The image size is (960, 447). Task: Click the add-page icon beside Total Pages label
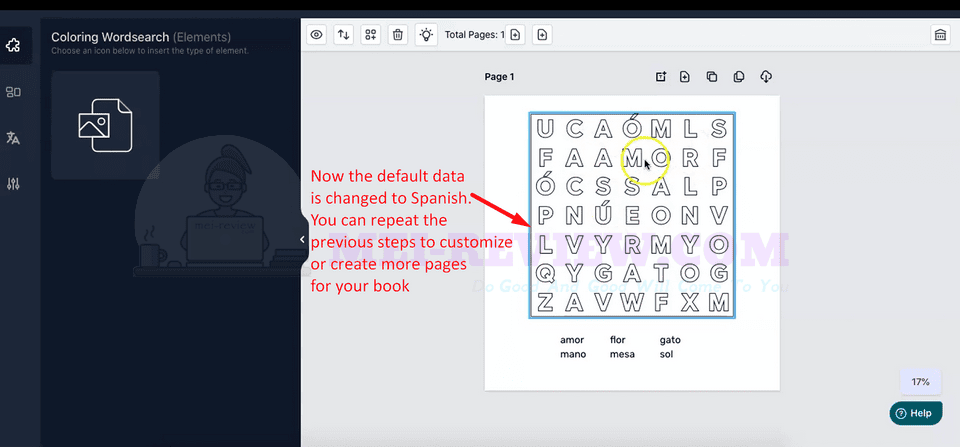pos(516,35)
